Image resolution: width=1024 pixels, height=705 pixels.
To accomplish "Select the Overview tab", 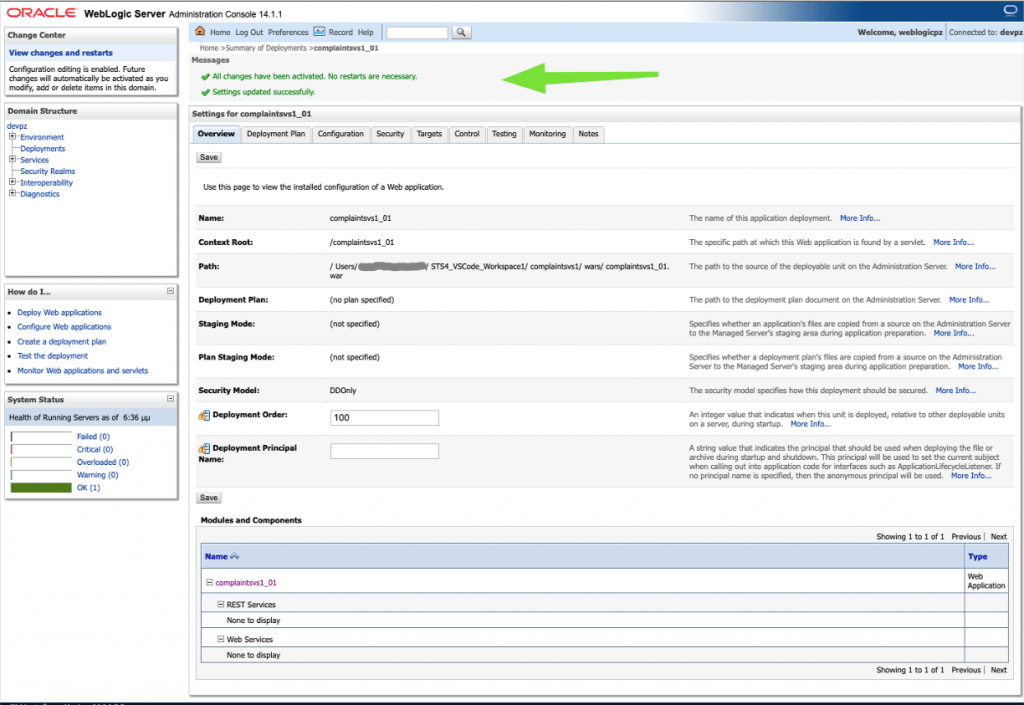I will [216, 134].
